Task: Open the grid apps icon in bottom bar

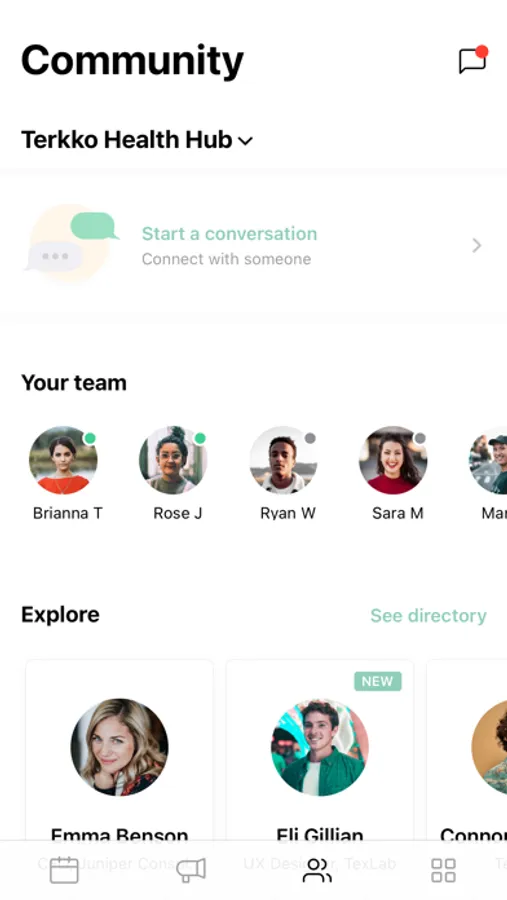Action: [443, 870]
